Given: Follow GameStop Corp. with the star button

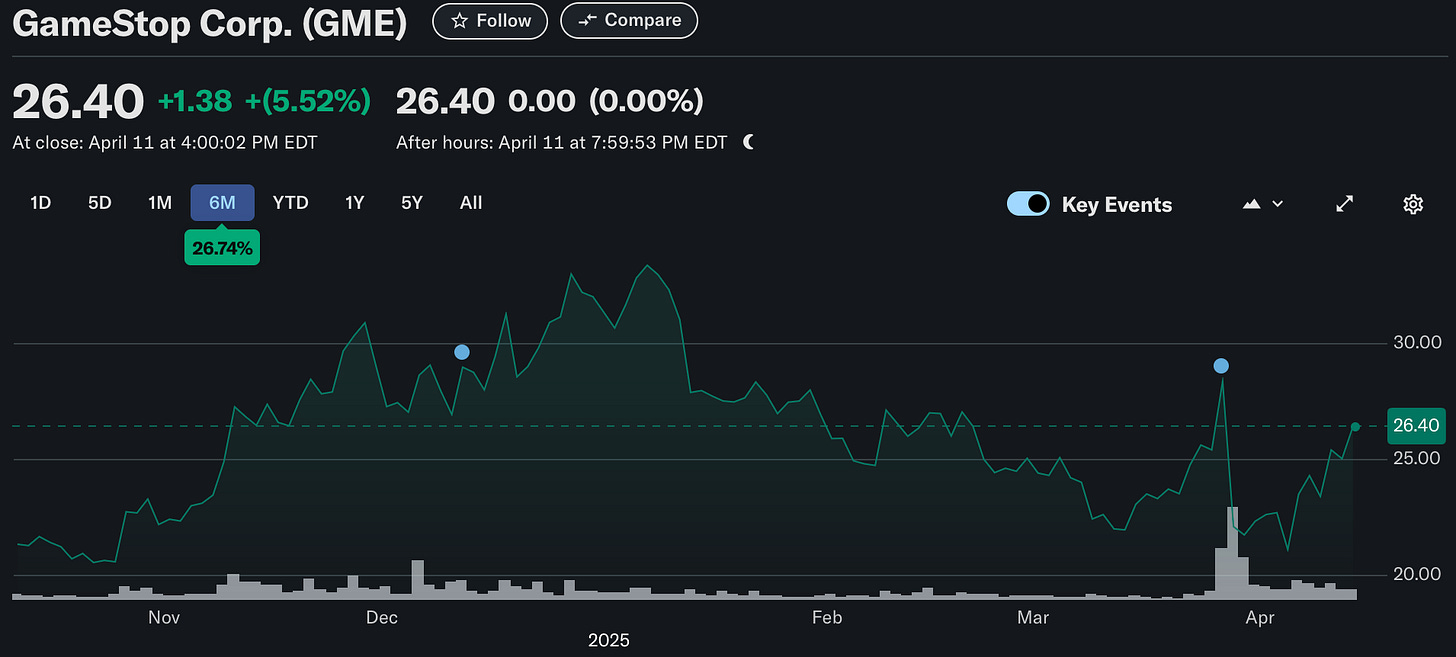Looking at the screenshot, I should 490,21.
